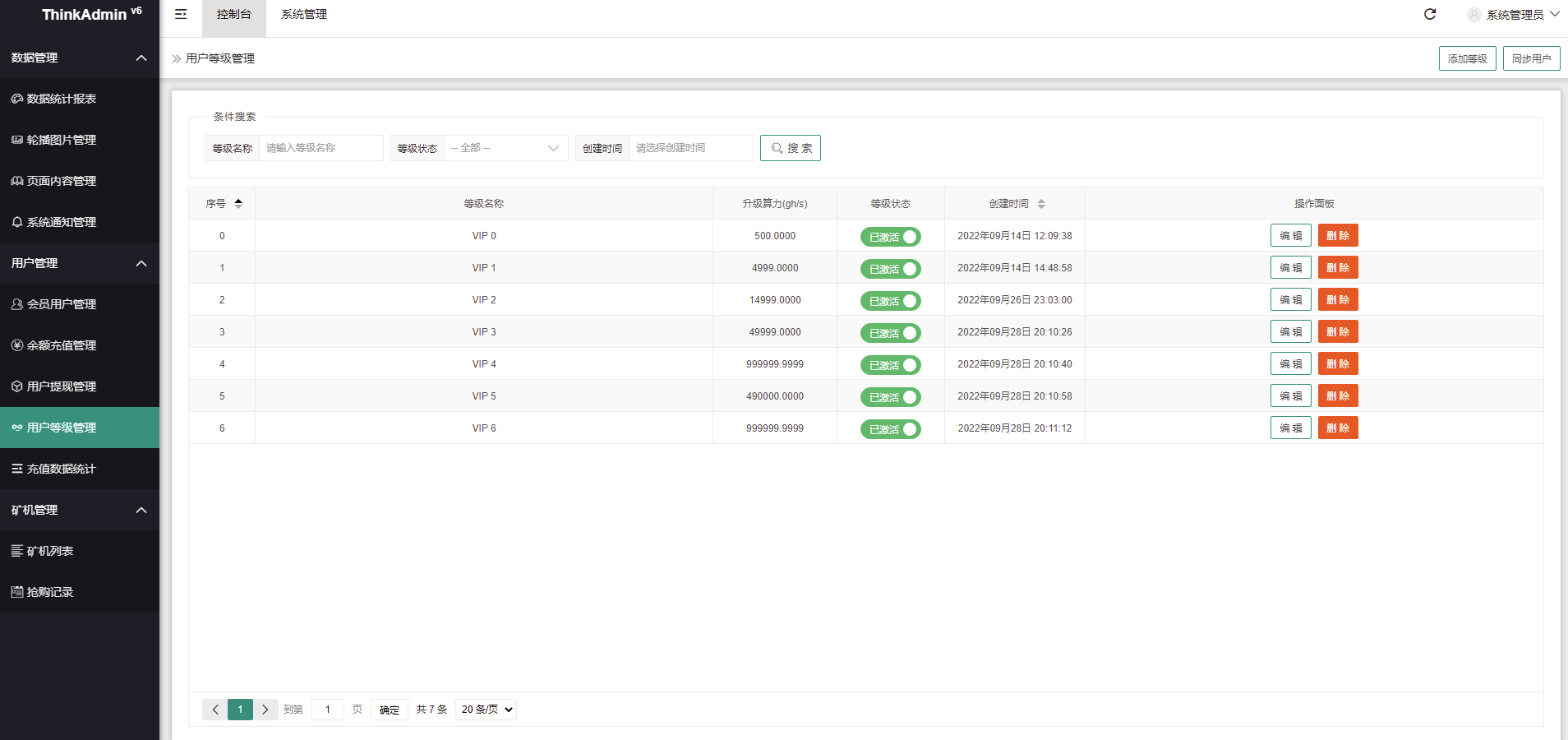1568x740 pixels.
Task: Click the sidebar collapse hamburger icon
Action: tap(181, 15)
